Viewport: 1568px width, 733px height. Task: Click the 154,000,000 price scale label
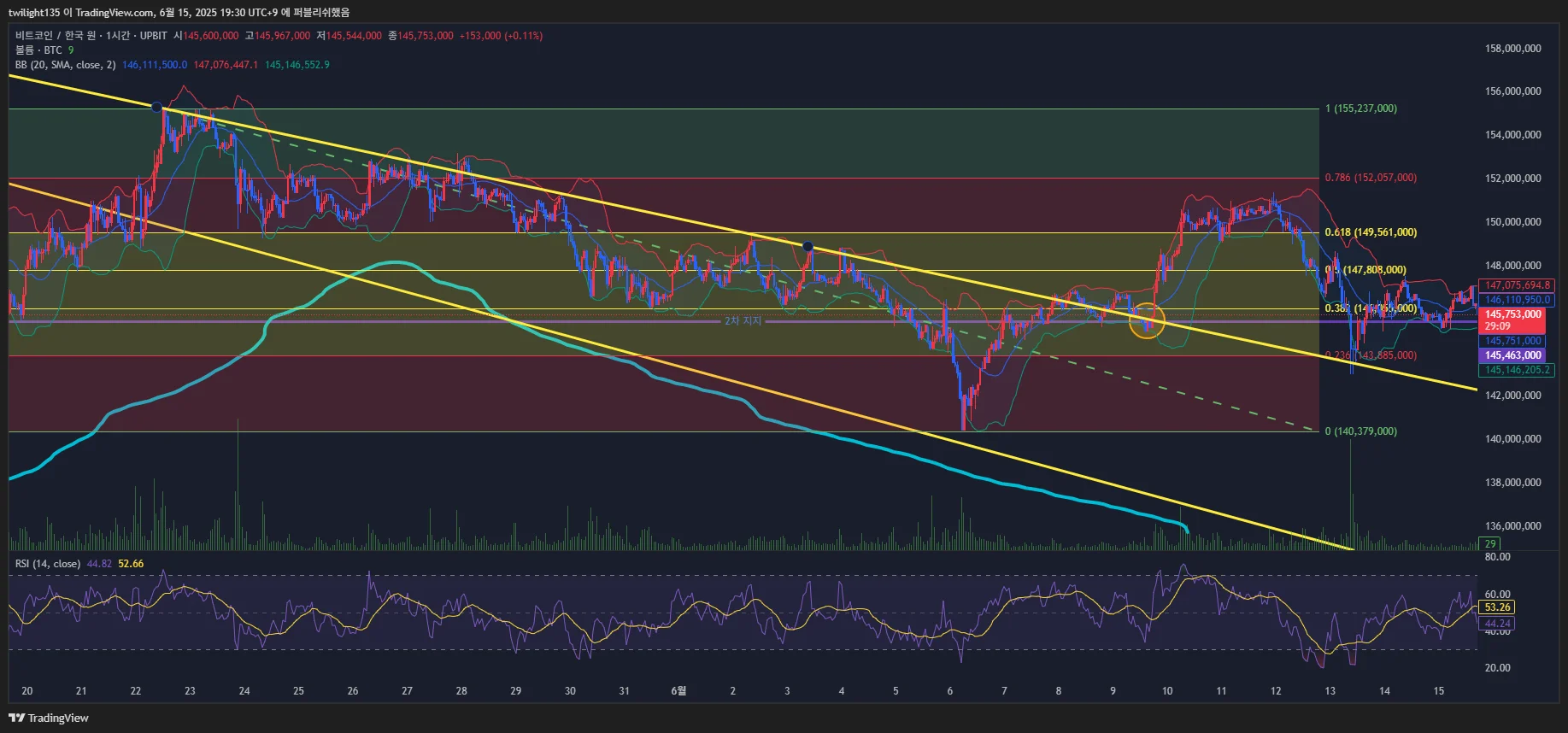(1513, 135)
